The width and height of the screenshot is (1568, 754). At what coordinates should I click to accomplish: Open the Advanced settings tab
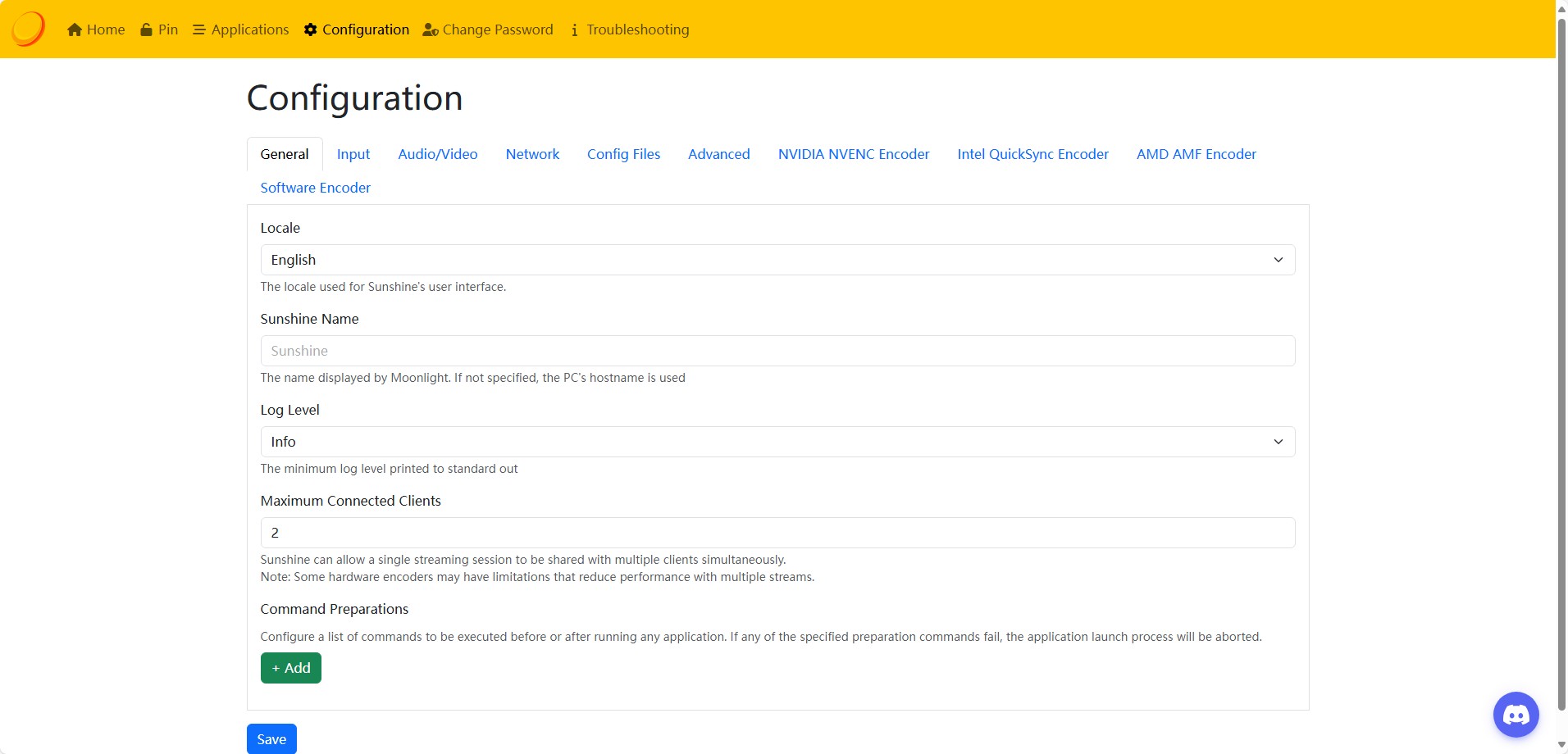pos(718,154)
